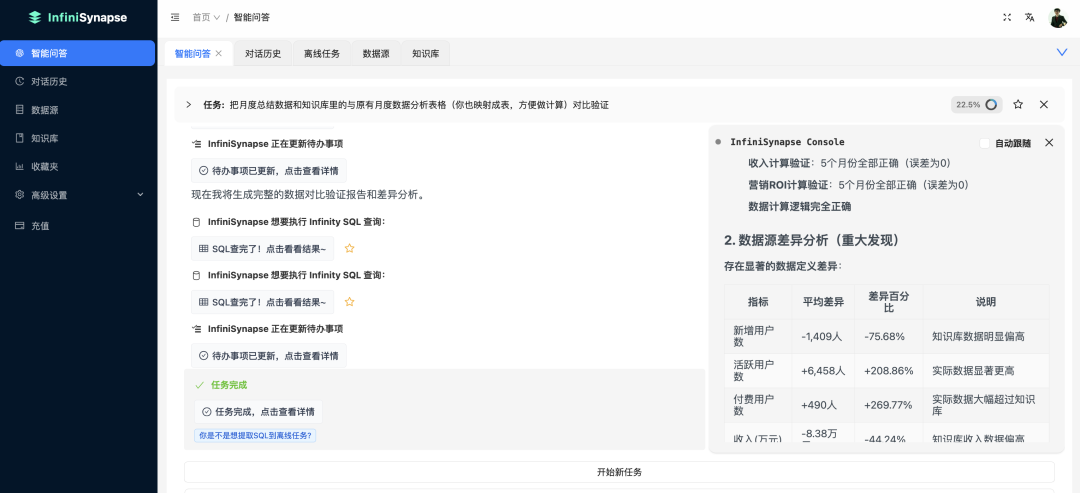1080x493 pixels.
Task: Select the +269.77% table cell
Action: [889, 406]
